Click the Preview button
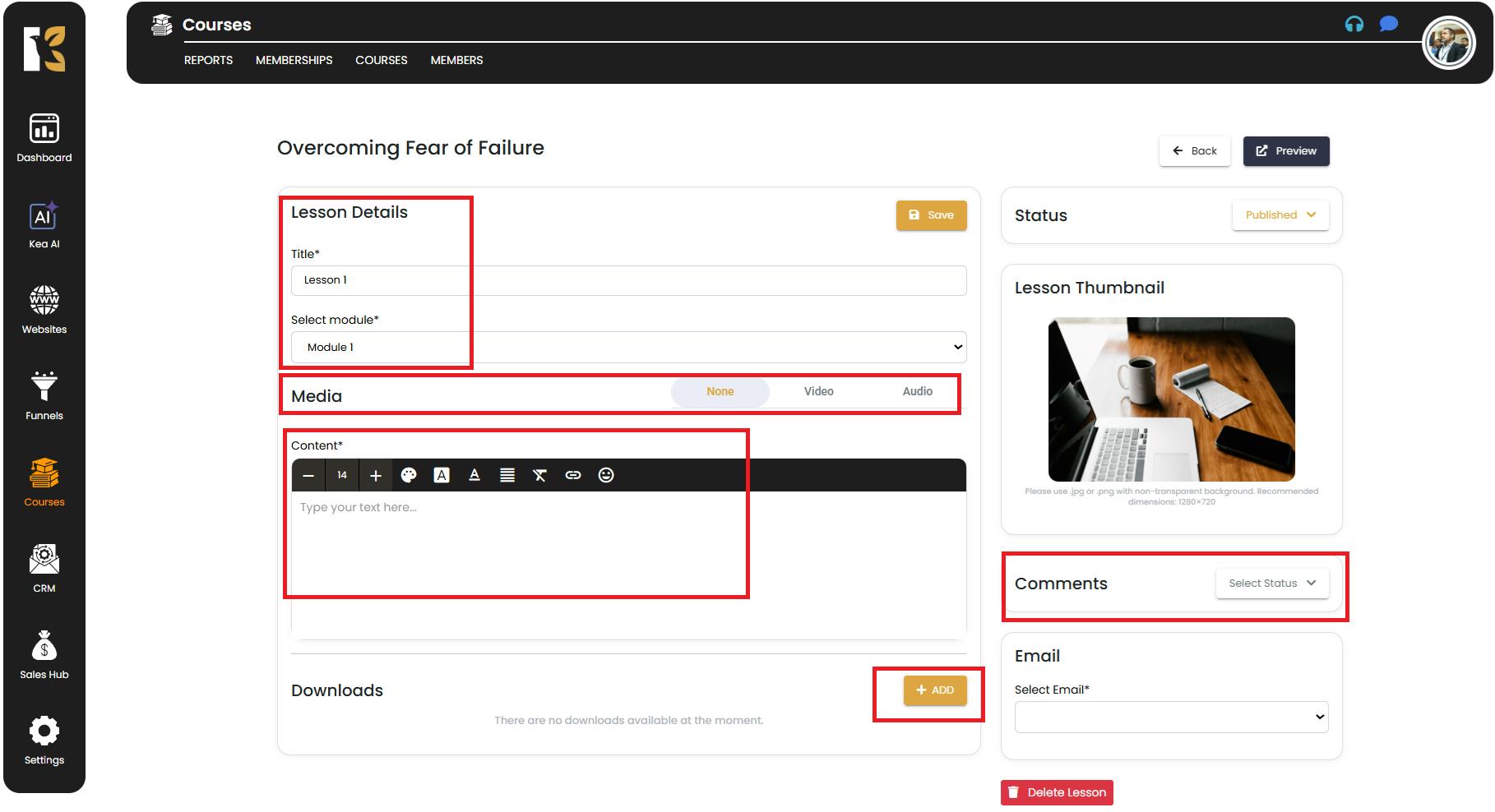This screenshot has height=812, width=1495. pyautogui.click(x=1286, y=151)
